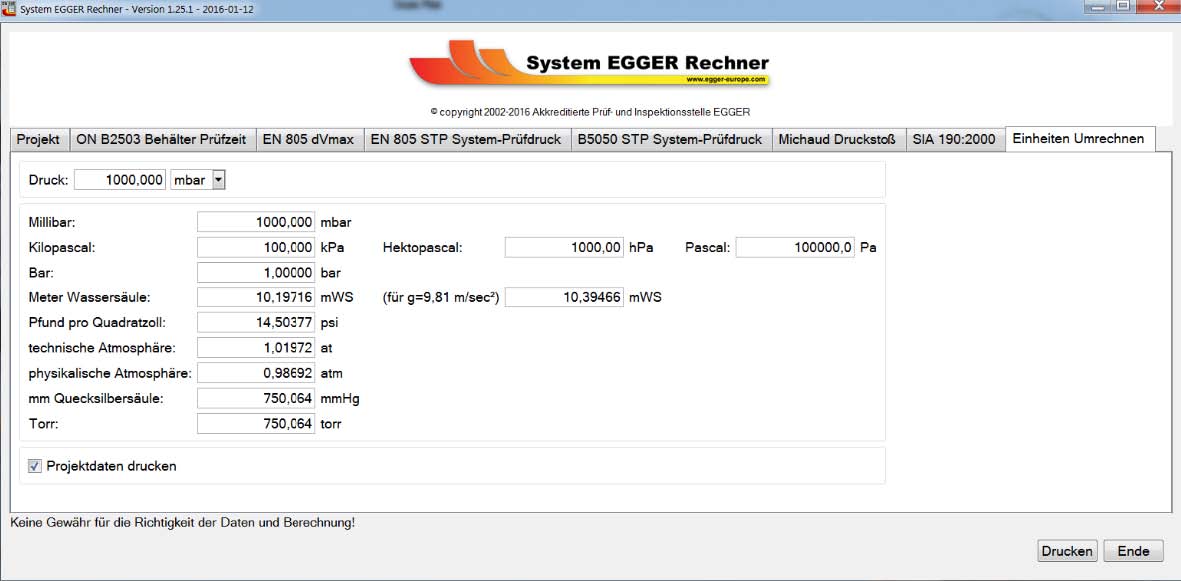Click the 'Hektopascal:' label
The width and height of the screenshot is (1181, 581).
click(x=422, y=247)
